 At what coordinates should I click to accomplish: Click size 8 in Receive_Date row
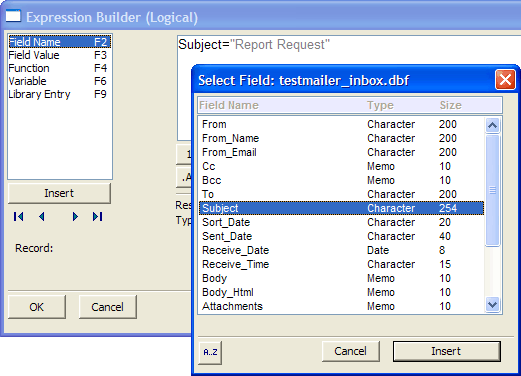point(442,250)
